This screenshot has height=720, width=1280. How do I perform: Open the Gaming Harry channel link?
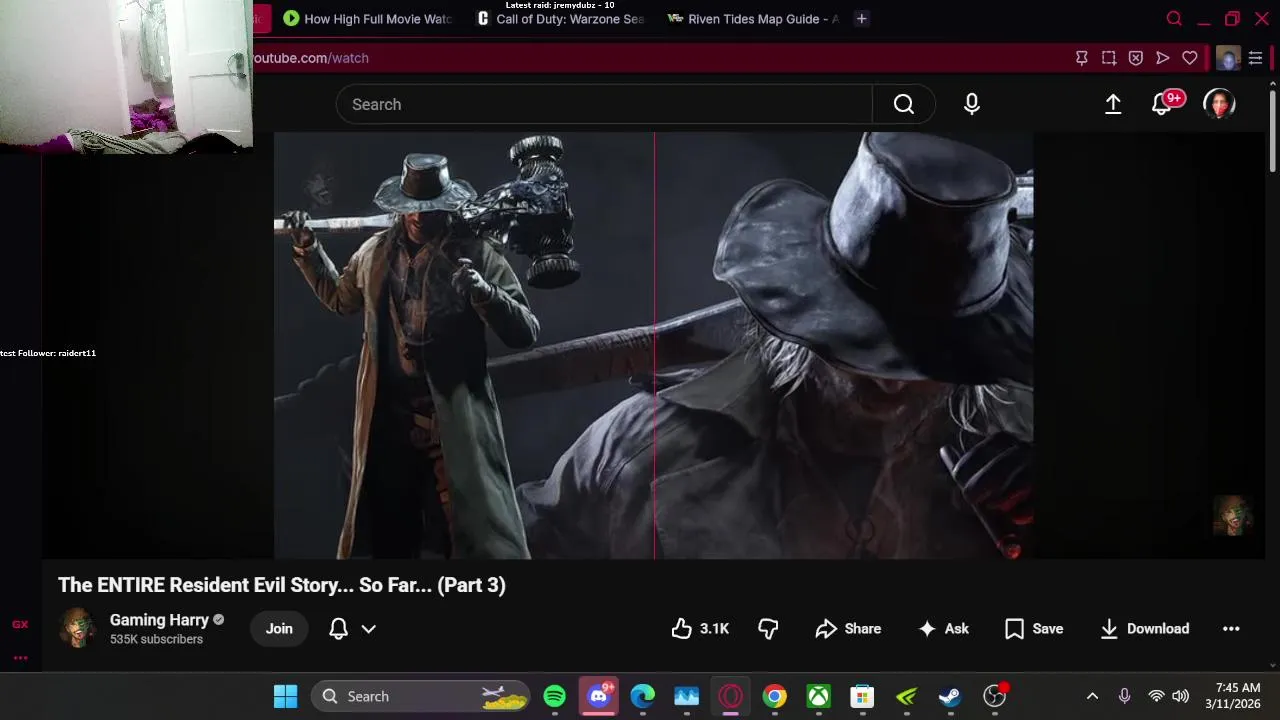click(x=159, y=620)
